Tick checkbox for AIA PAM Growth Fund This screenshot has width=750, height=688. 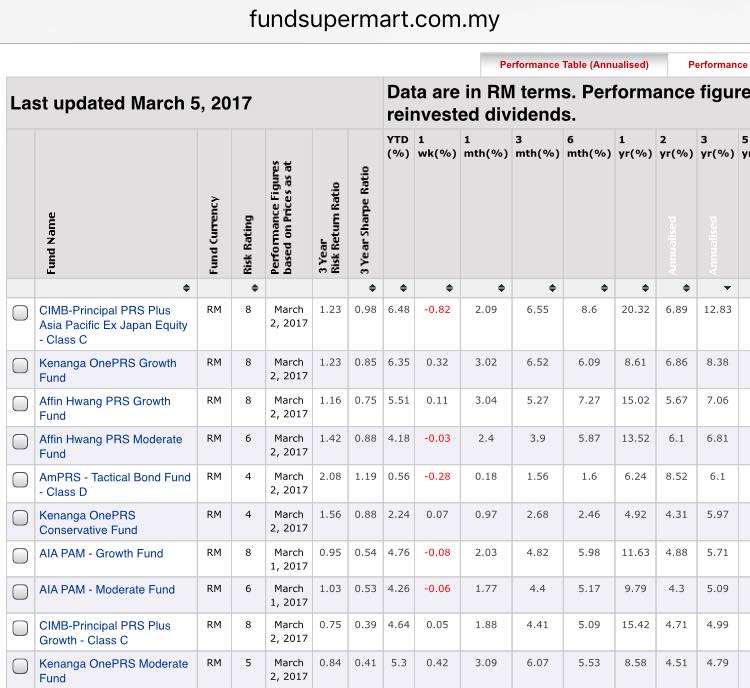pyautogui.click(x=20, y=555)
